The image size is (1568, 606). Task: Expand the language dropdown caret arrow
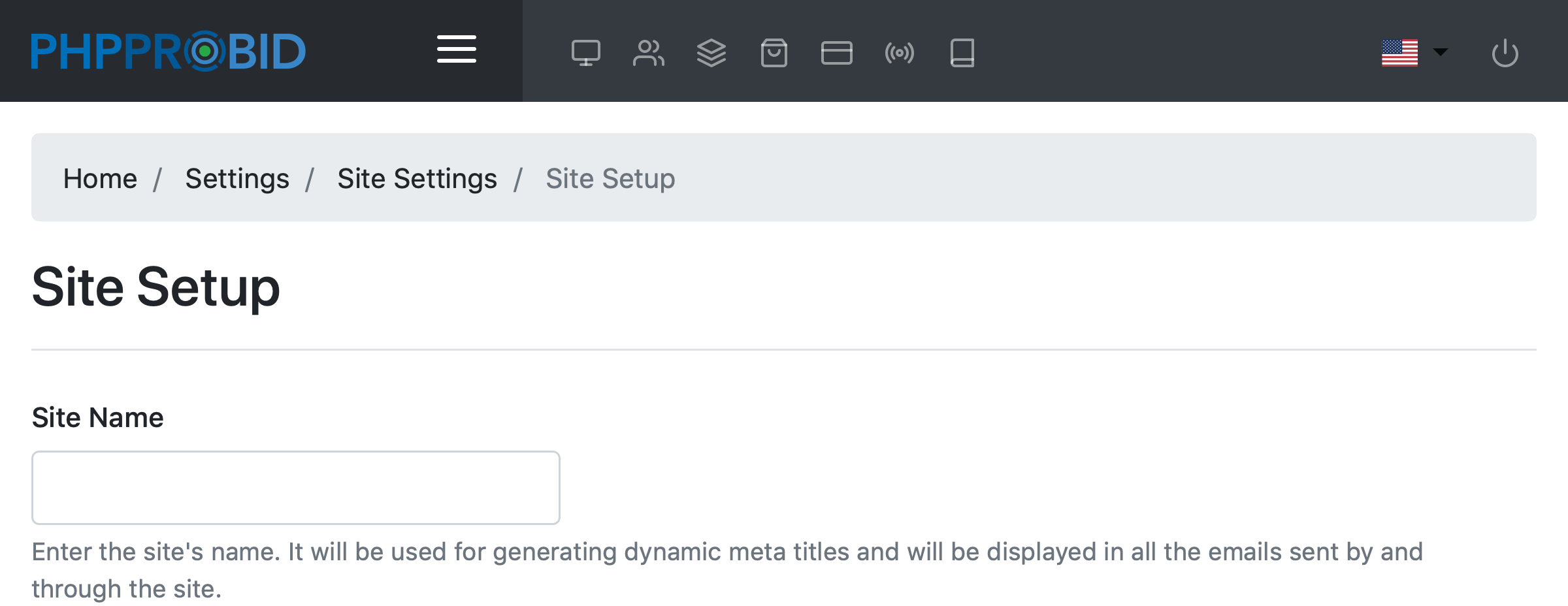click(1440, 52)
